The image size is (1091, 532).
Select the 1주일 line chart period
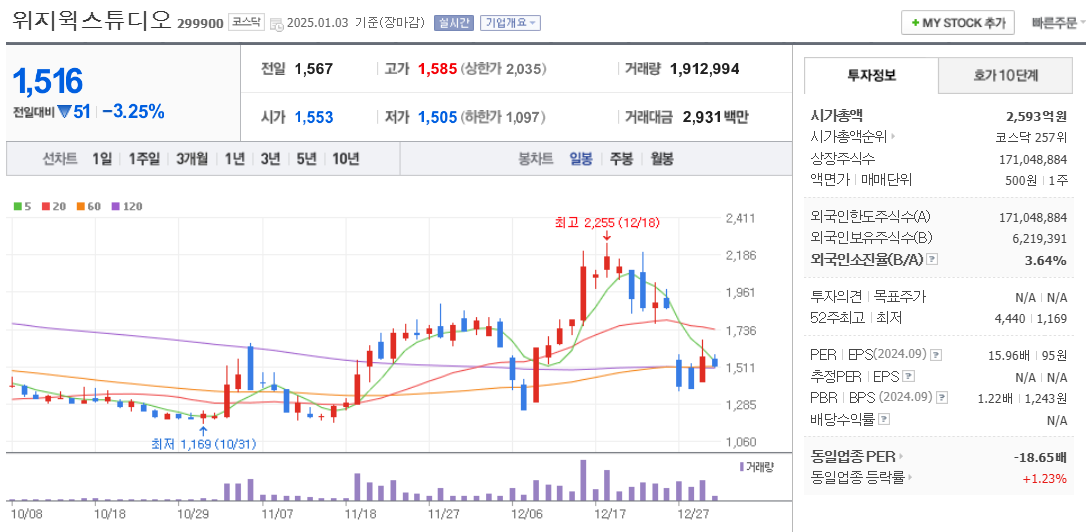(x=144, y=159)
